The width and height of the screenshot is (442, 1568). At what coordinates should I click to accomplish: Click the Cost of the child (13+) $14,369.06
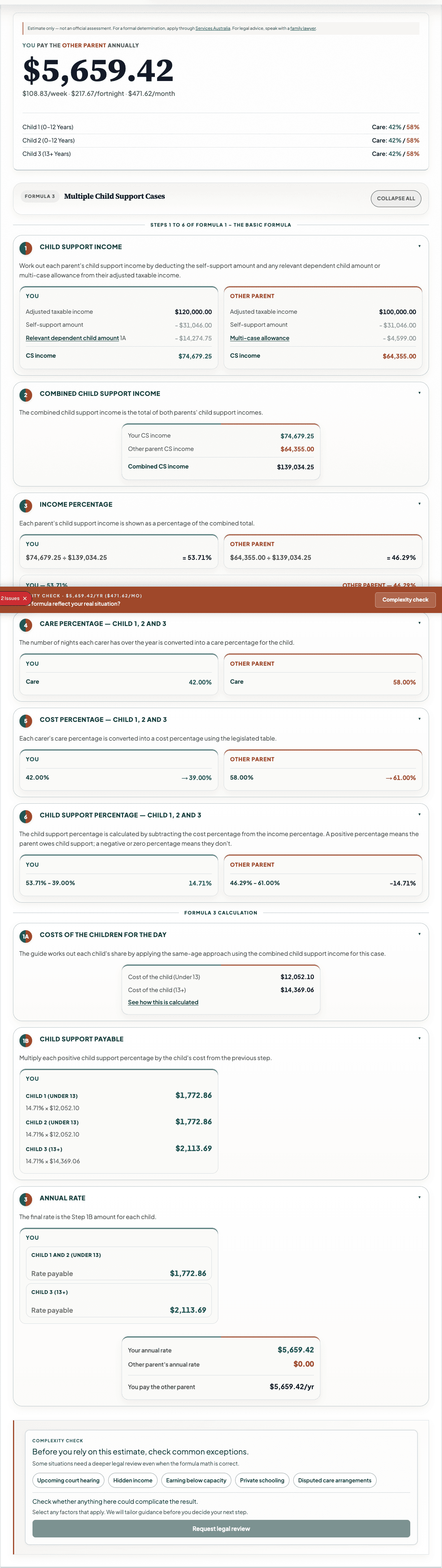(297, 990)
